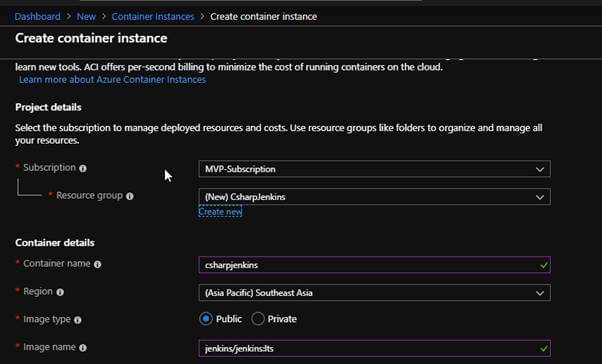The height and width of the screenshot is (364, 602).
Task: Select the Public image type radio button
Action: coord(206,319)
